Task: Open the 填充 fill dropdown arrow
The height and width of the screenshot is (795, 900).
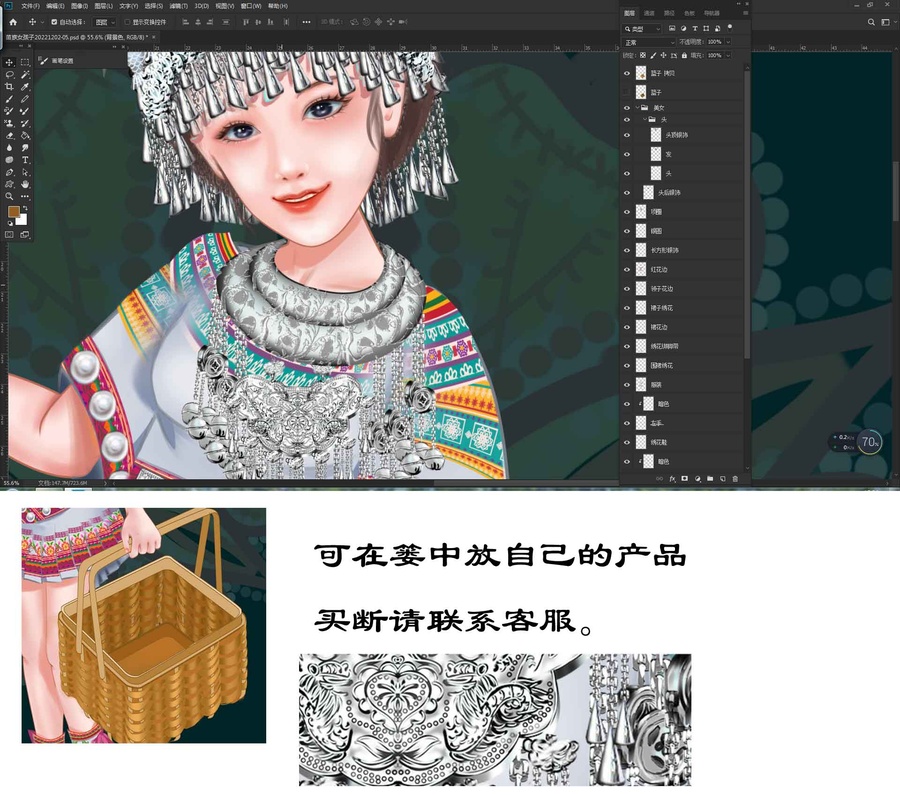Action: (728, 56)
